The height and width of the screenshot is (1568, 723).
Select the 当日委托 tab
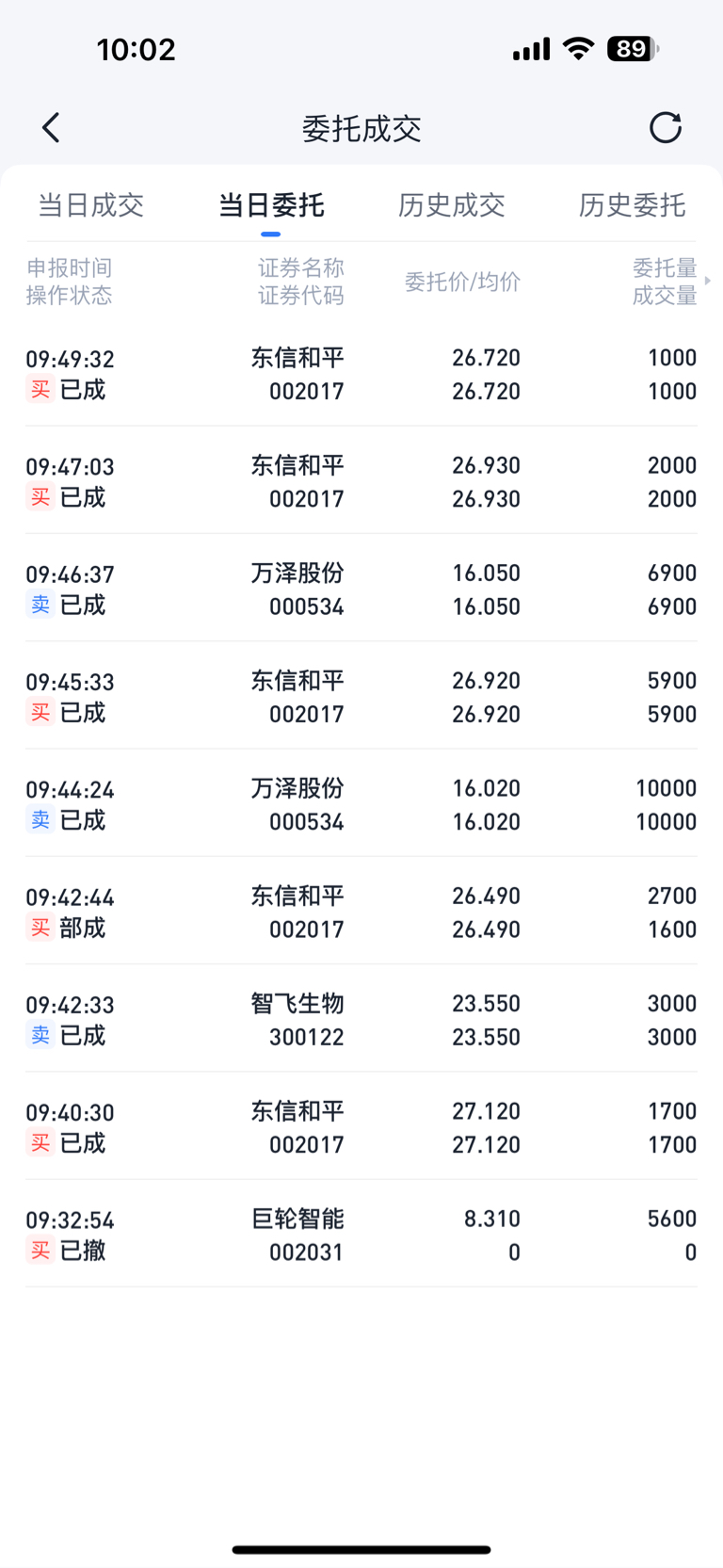[x=271, y=205]
